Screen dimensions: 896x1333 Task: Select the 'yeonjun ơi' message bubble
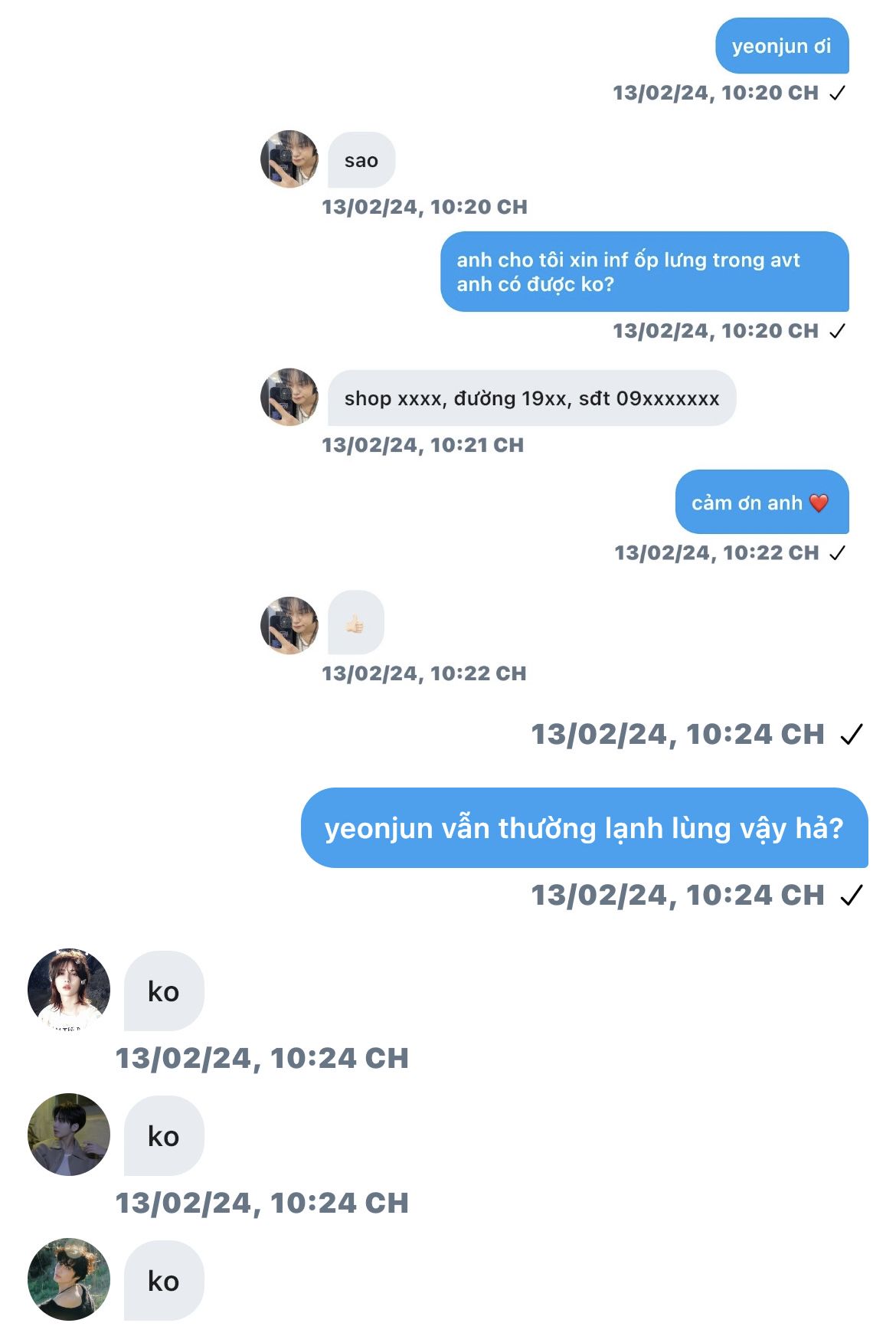pos(782,46)
